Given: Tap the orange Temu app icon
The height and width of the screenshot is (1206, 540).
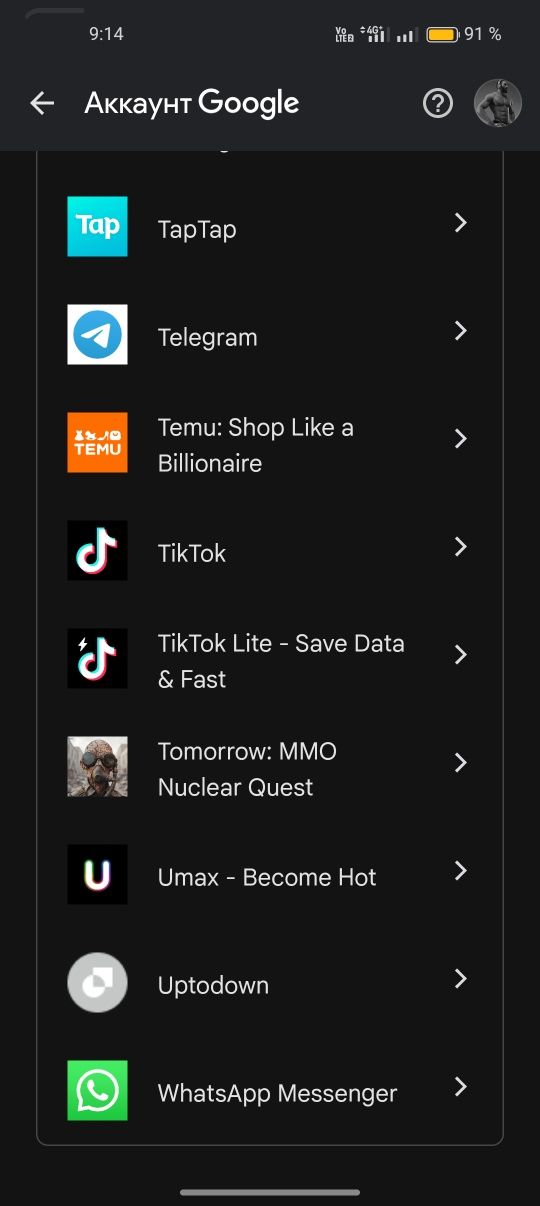Looking at the screenshot, I should point(97,442).
